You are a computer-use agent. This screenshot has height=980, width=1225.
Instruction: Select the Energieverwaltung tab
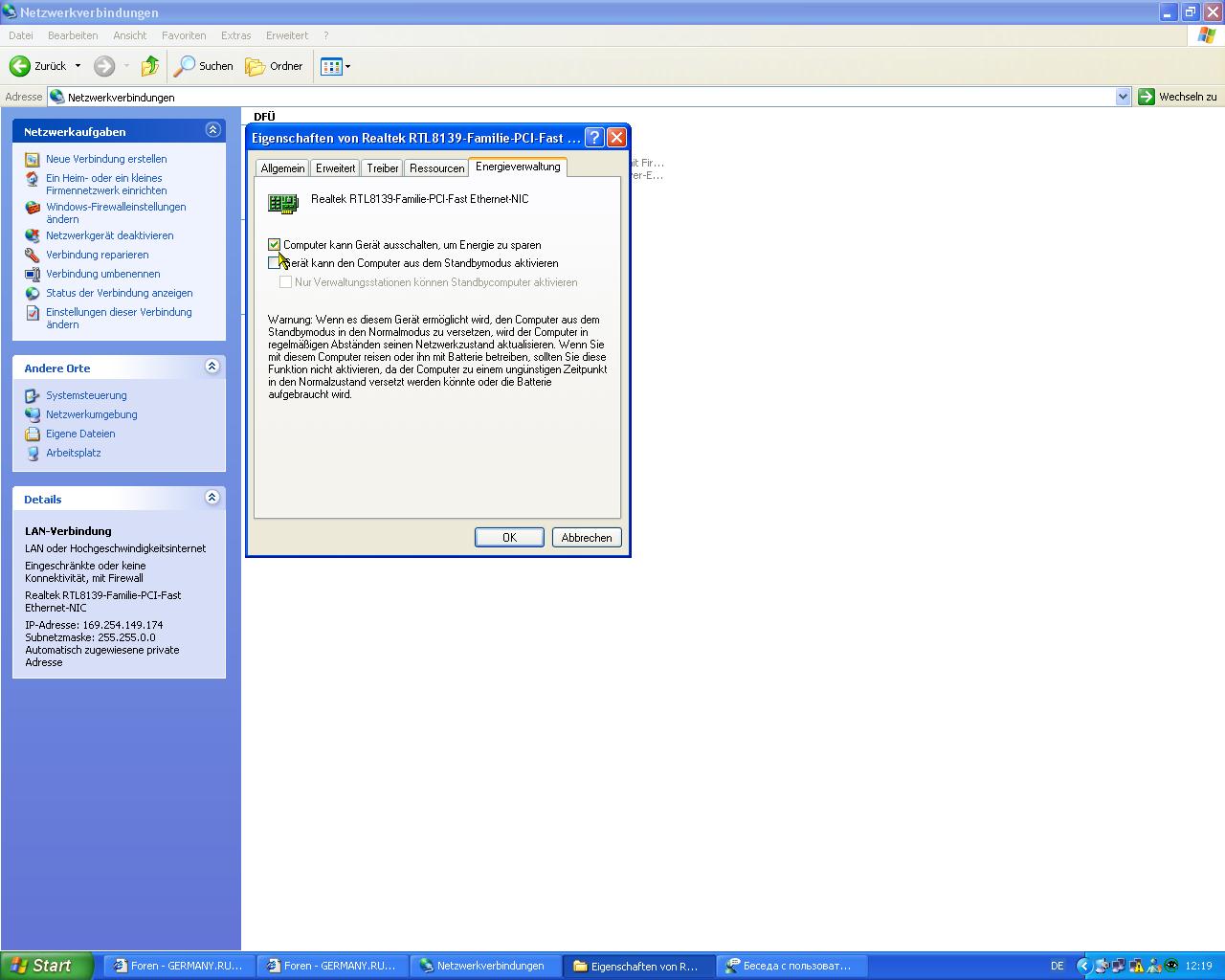[518, 167]
